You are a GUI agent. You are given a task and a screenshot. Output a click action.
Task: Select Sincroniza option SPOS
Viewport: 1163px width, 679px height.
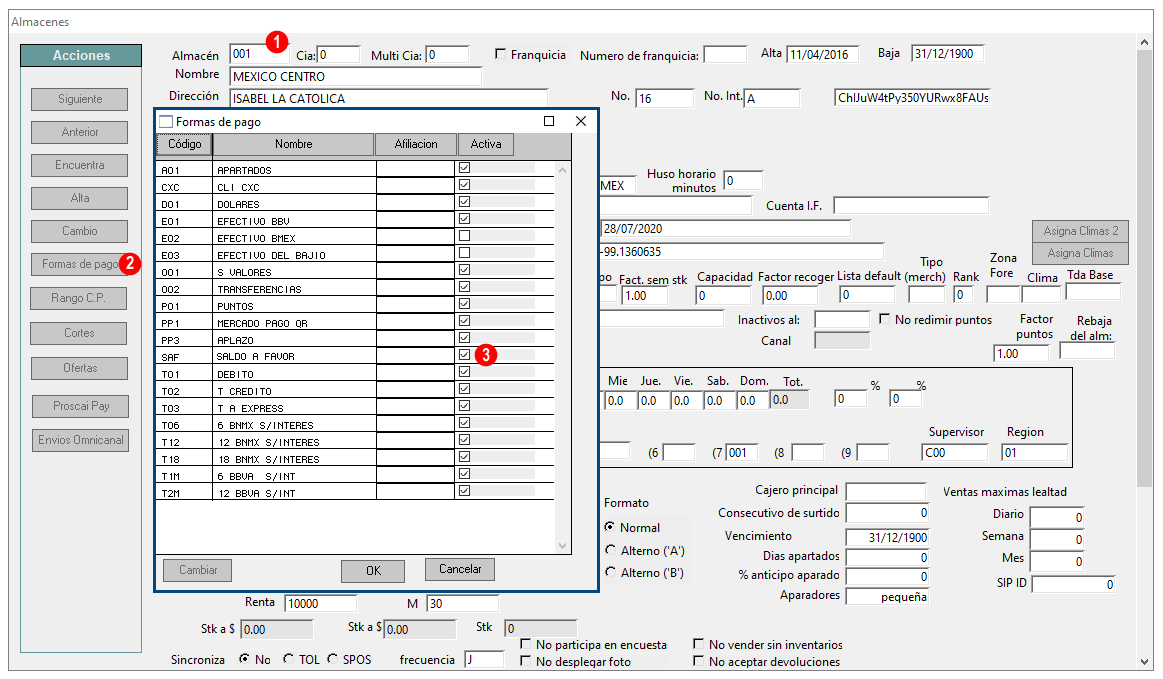[332, 659]
